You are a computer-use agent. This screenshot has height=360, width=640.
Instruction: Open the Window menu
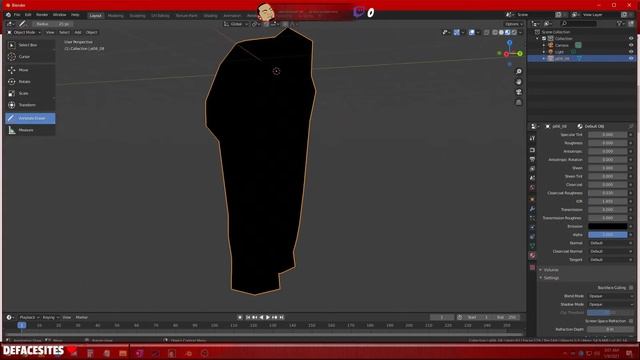tap(60, 15)
